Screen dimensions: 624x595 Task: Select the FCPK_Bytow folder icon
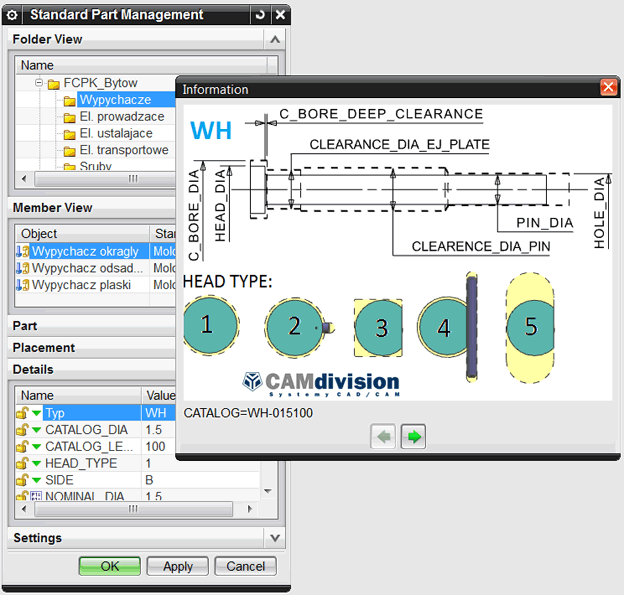tap(54, 84)
